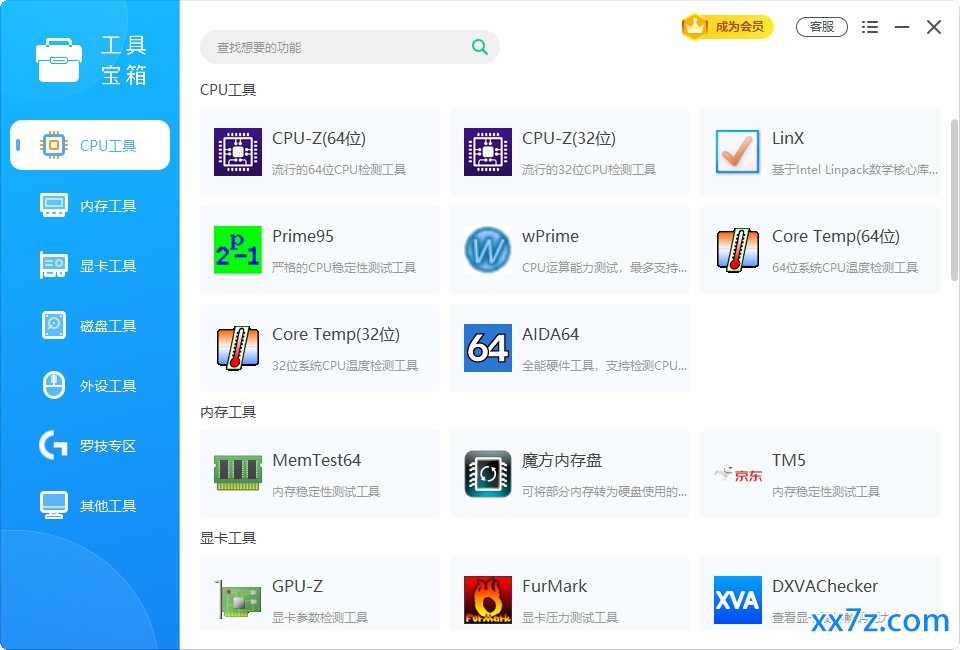Open the MemTest64 memory stick icon
This screenshot has height=650, width=960.
(x=238, y=474)
